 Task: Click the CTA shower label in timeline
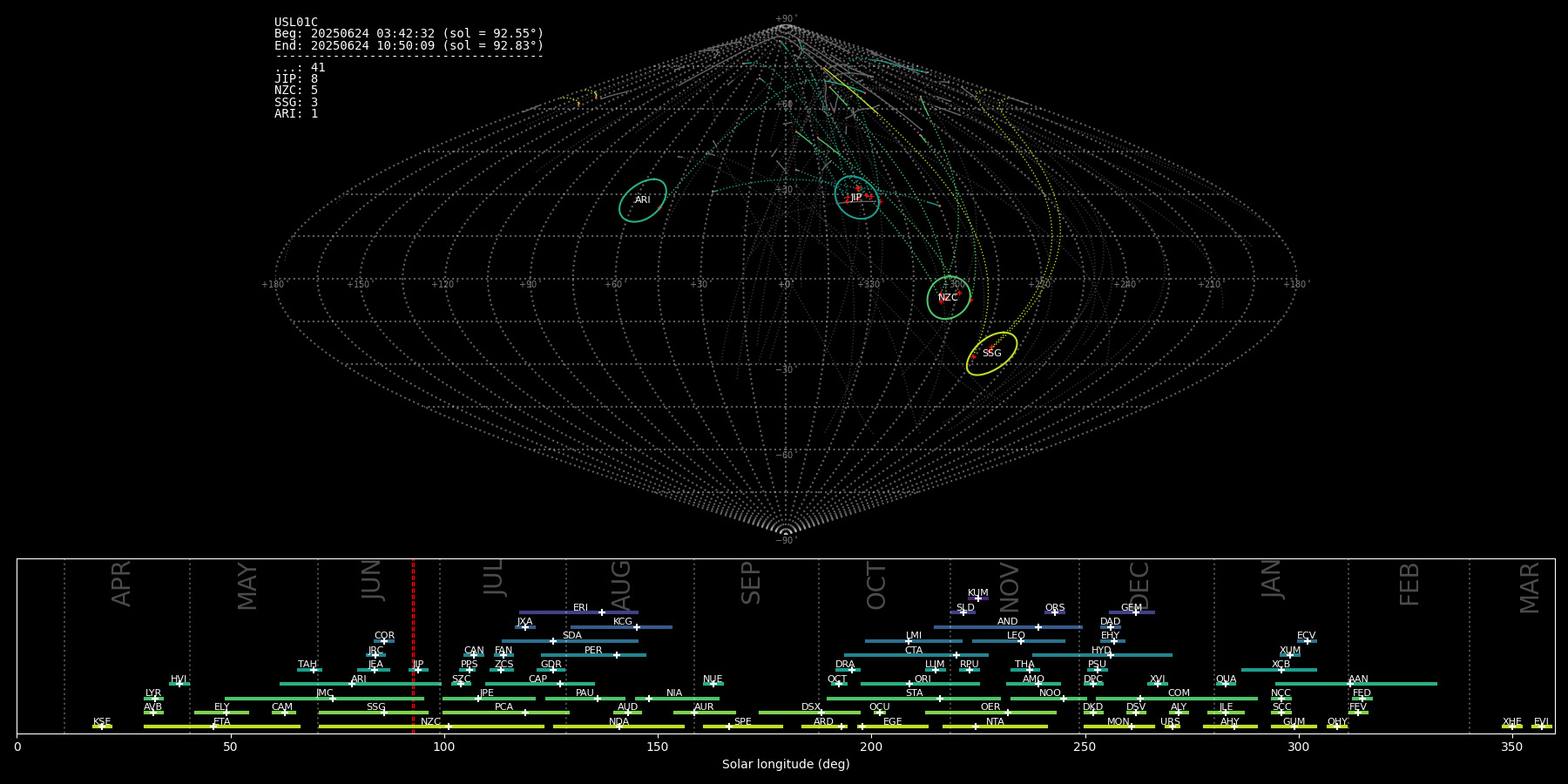914,651
